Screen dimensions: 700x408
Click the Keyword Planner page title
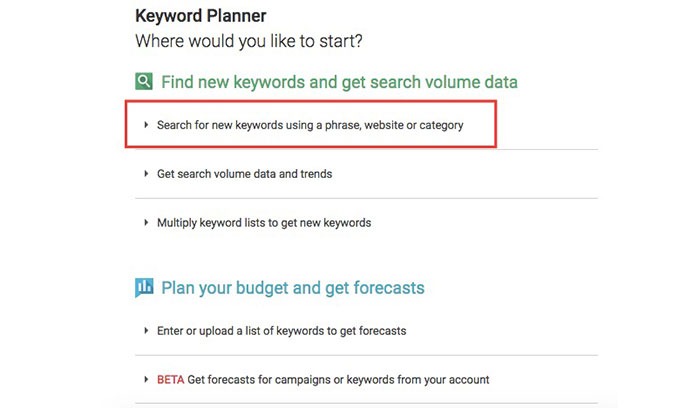coord(200,16)
